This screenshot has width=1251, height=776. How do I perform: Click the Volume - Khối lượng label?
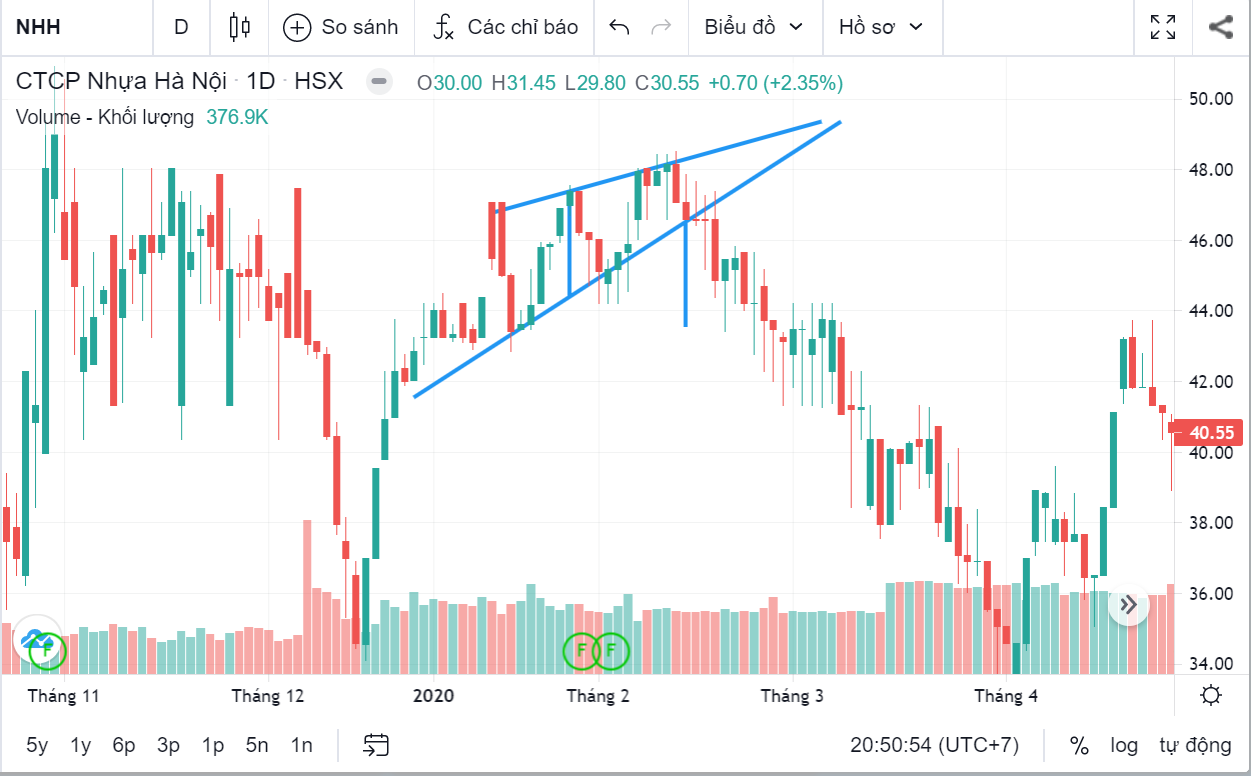point(105,117)
